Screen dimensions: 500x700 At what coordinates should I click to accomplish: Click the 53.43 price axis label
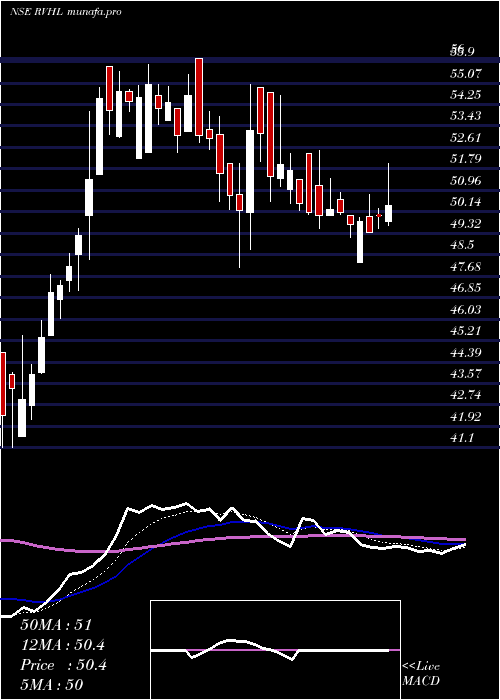click(467, 116)
